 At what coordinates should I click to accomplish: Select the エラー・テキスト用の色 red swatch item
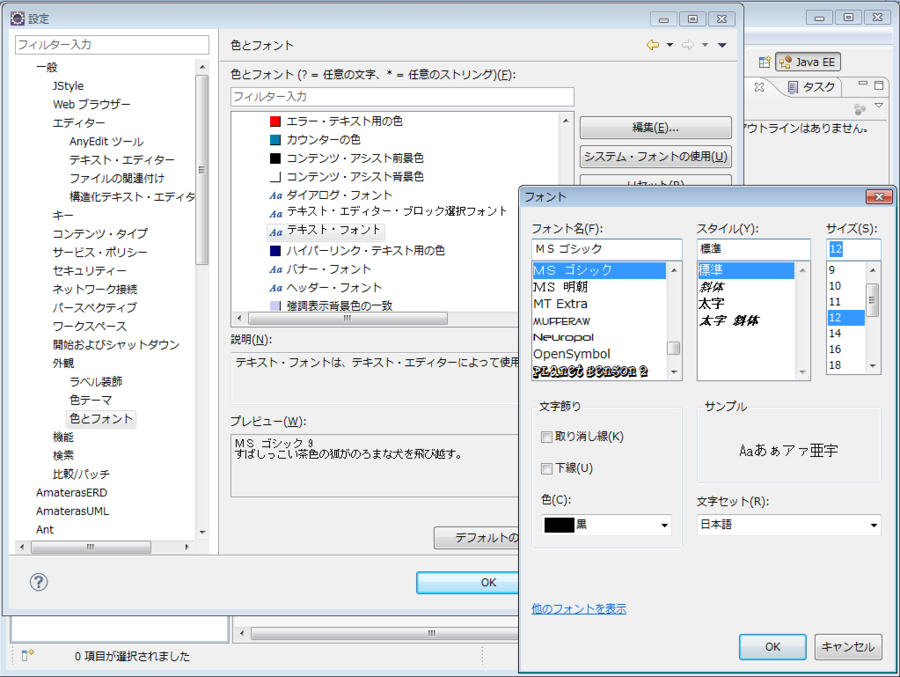pyautogui.click(x=336, y=121)
